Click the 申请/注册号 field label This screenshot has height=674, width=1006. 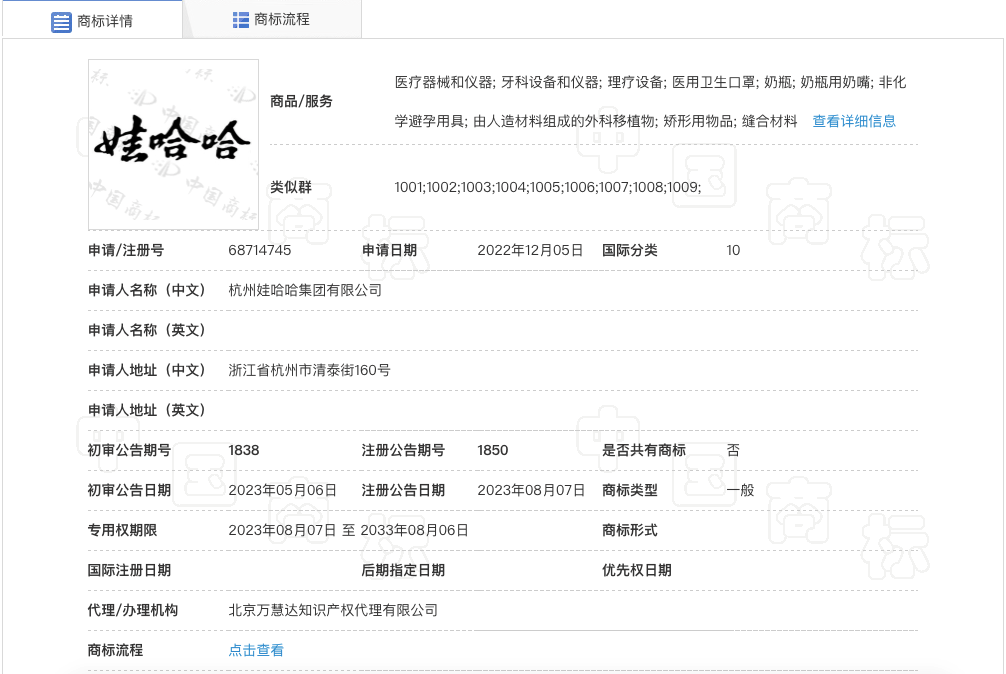126,250
